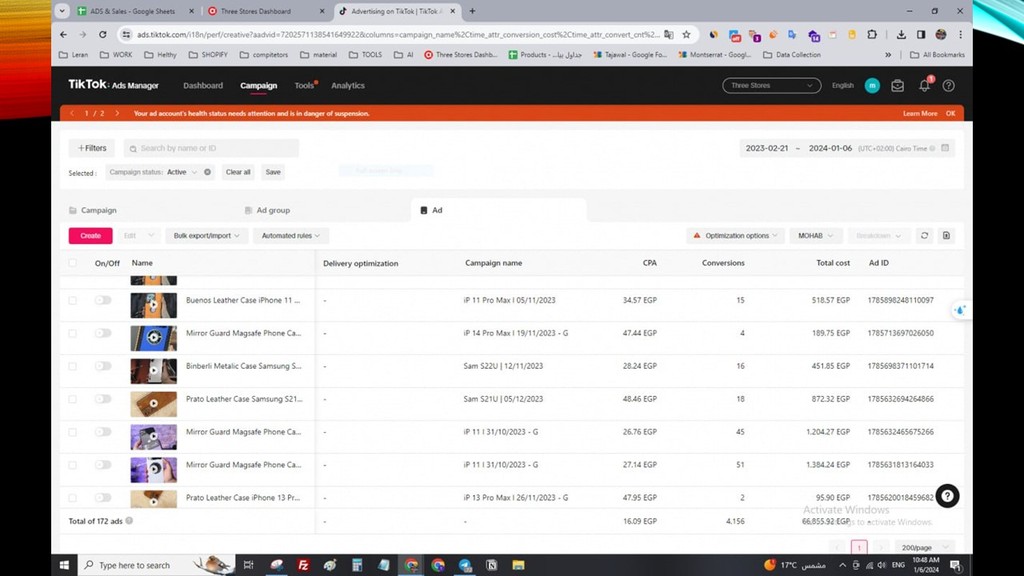Image resolution: width=1024 pixels, height=576 pixels.
Task: Open FileZilla from the taskbar
Action: coord(303,565)
